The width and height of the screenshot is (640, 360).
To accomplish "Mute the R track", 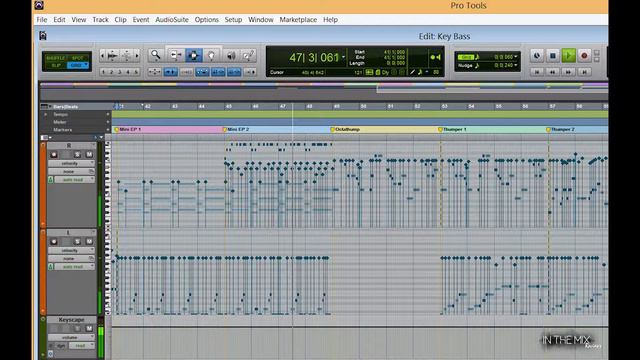I will point(89,155).
